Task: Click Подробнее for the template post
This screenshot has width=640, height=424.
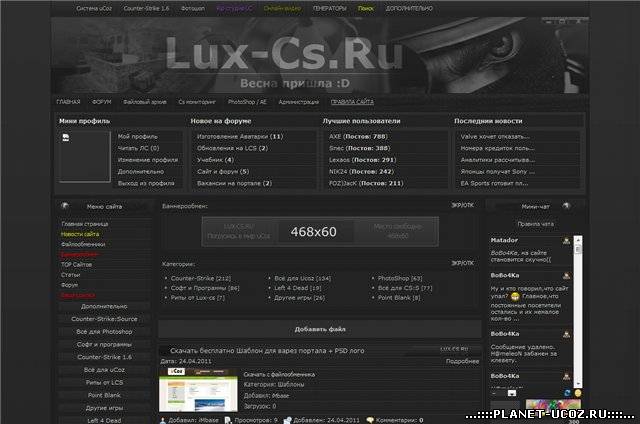Action: (462, 361)
